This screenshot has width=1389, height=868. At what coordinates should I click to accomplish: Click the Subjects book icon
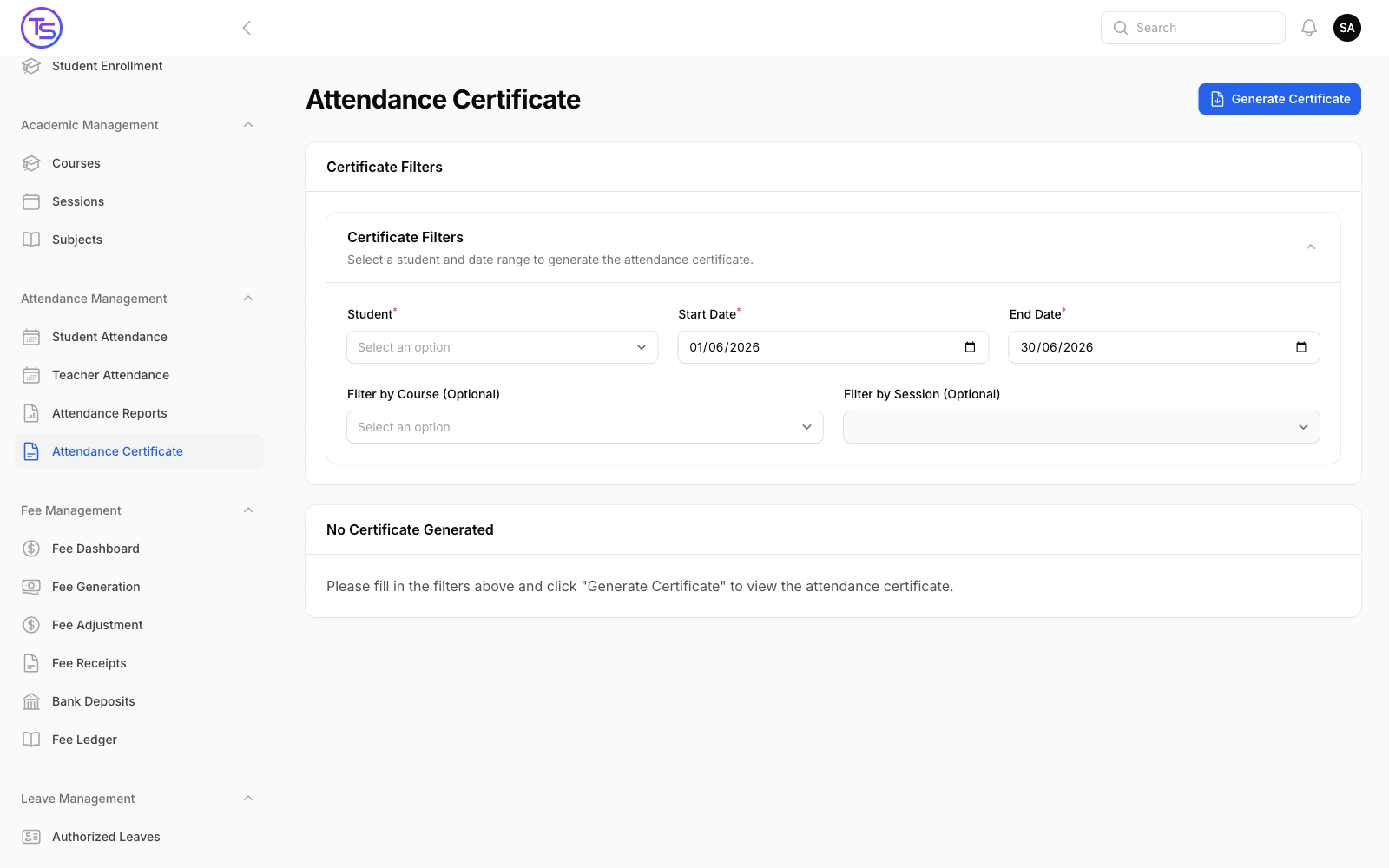click(x=31, y=240)
